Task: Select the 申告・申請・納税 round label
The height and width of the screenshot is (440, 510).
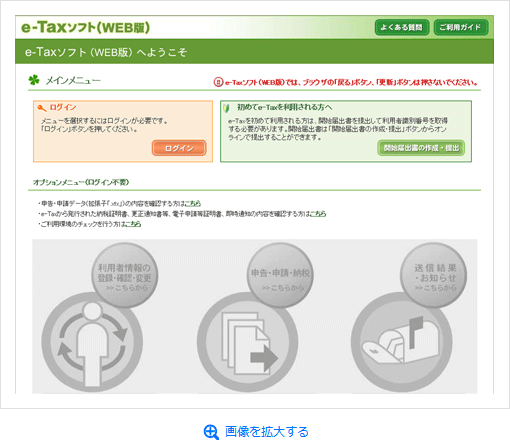Action: [280, 276]
